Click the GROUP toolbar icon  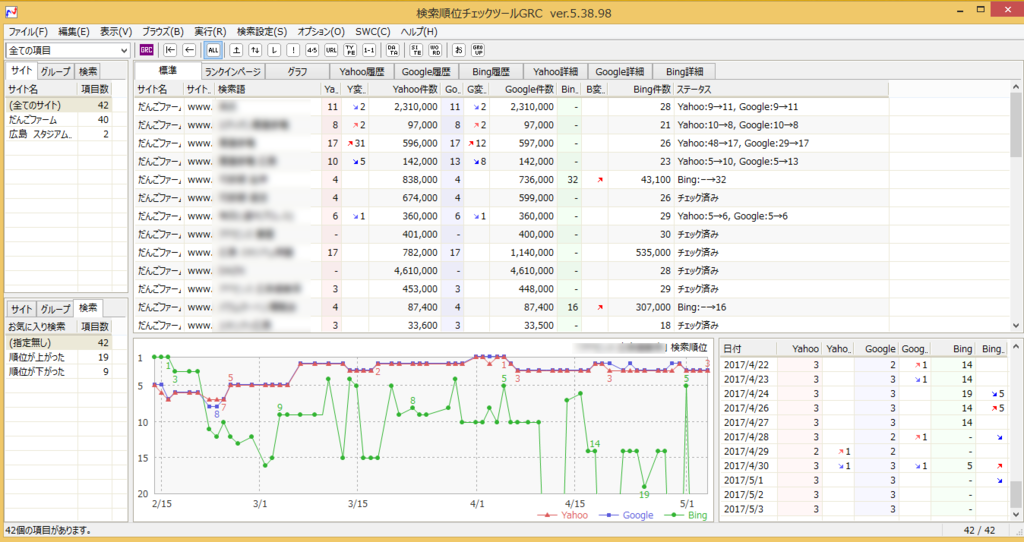tap(478, 50)
